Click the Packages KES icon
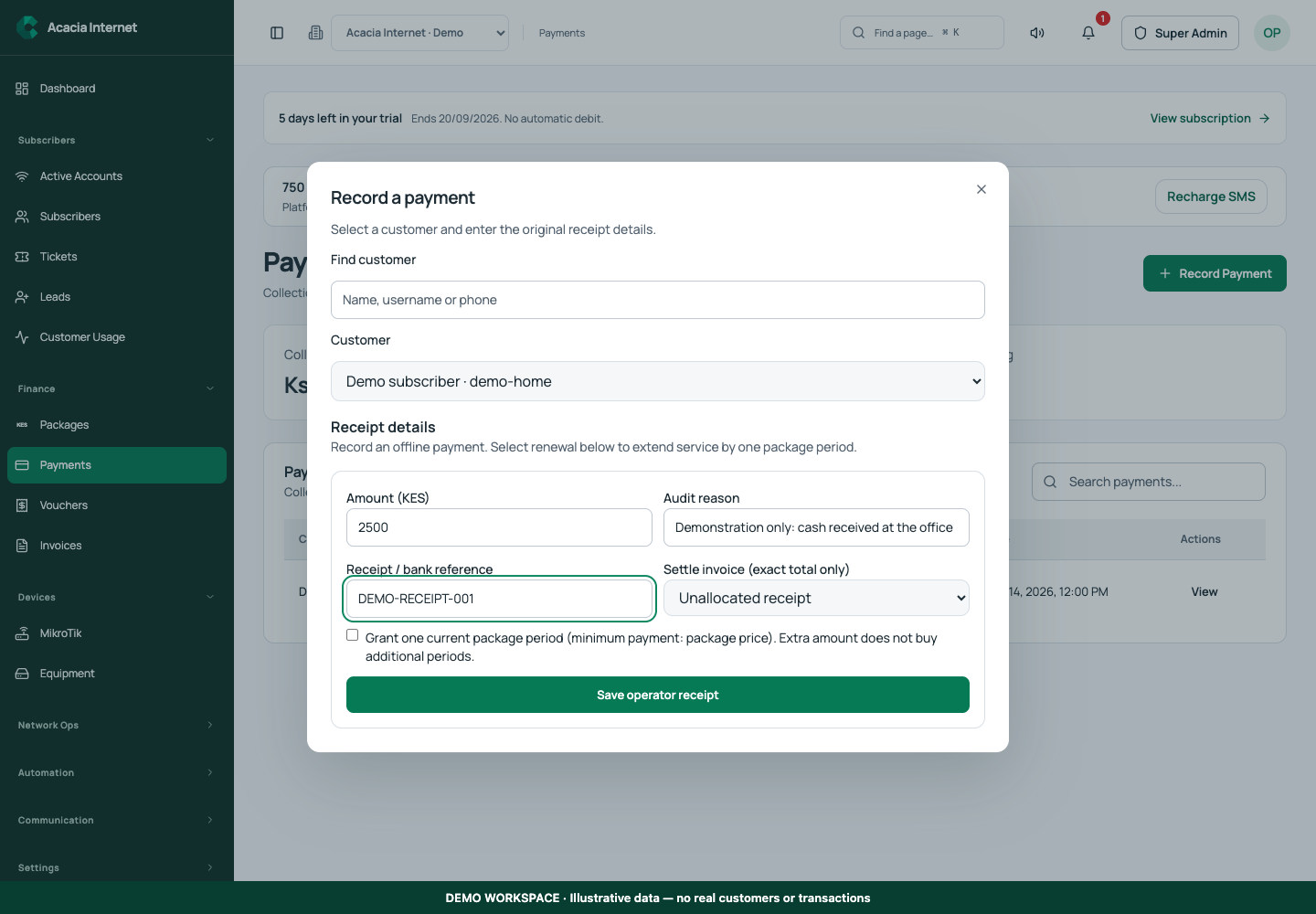The image size is (1316, 914). tap(22, 425)
